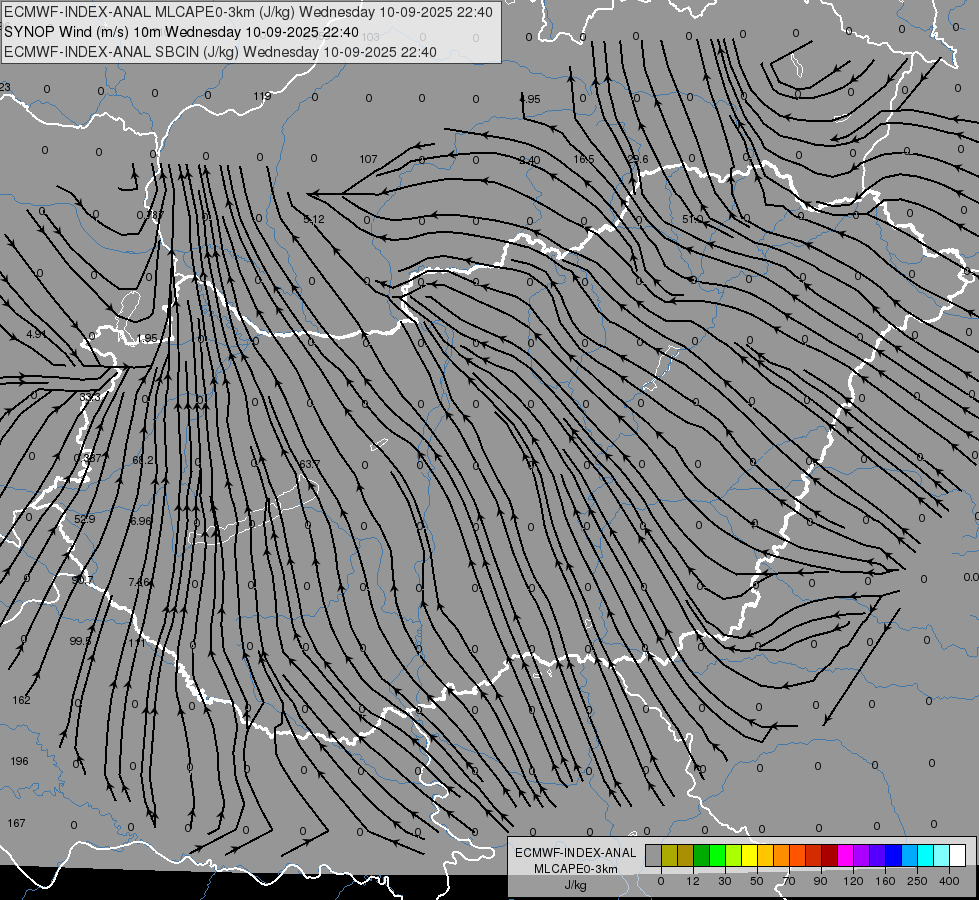Select the dark green legend swatch
The height and width of the screenshot is (900, 979).
click(702, 855)
